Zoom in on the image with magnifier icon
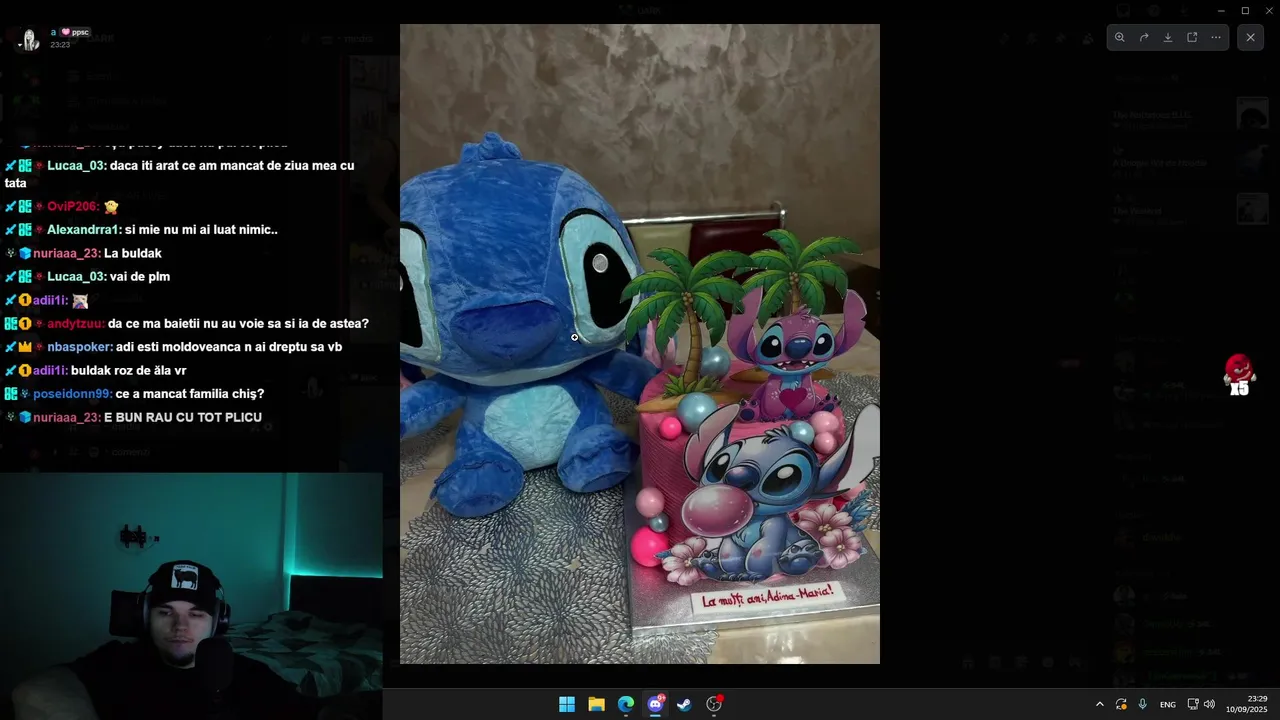 coord(1120,38)
